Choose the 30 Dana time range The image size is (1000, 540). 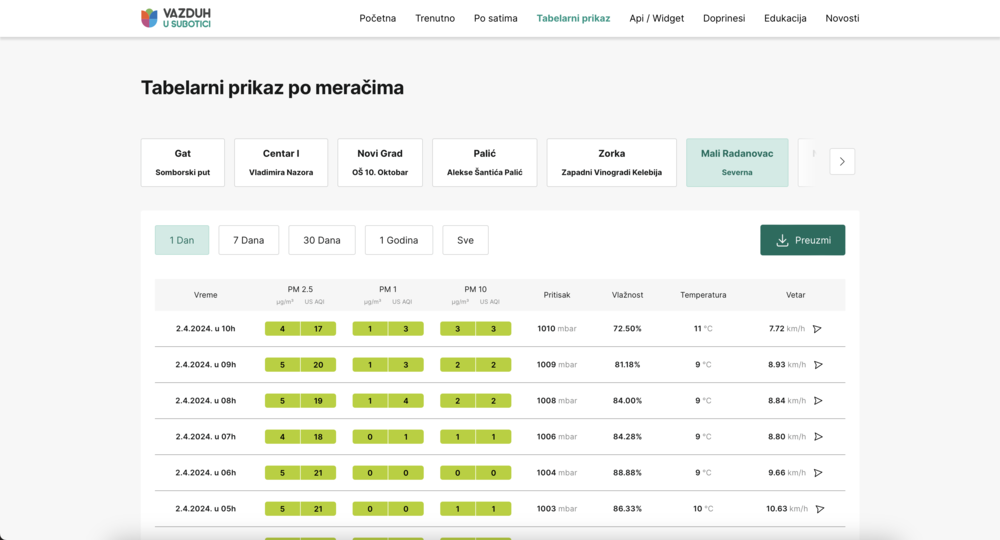[322, 240]
